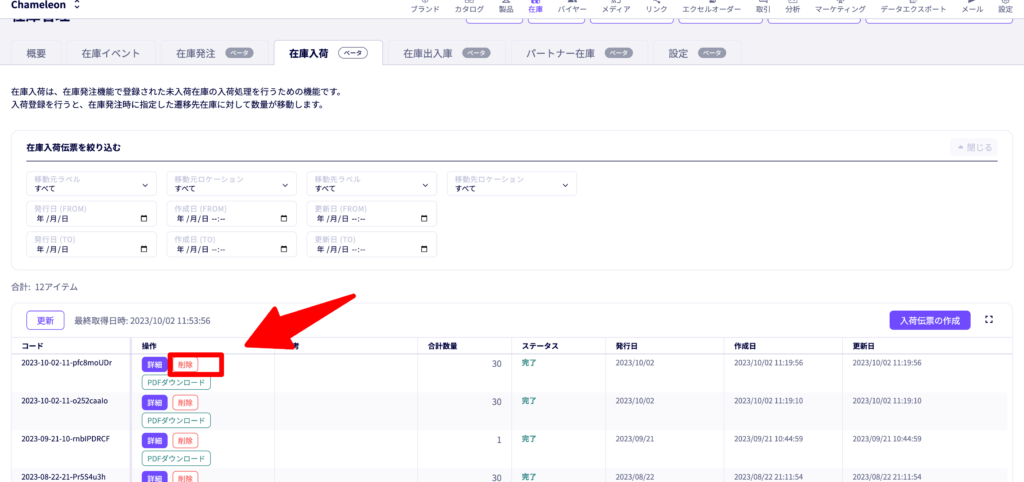
Task: Open the 設定 beta tab
Action: coord(697,54)
